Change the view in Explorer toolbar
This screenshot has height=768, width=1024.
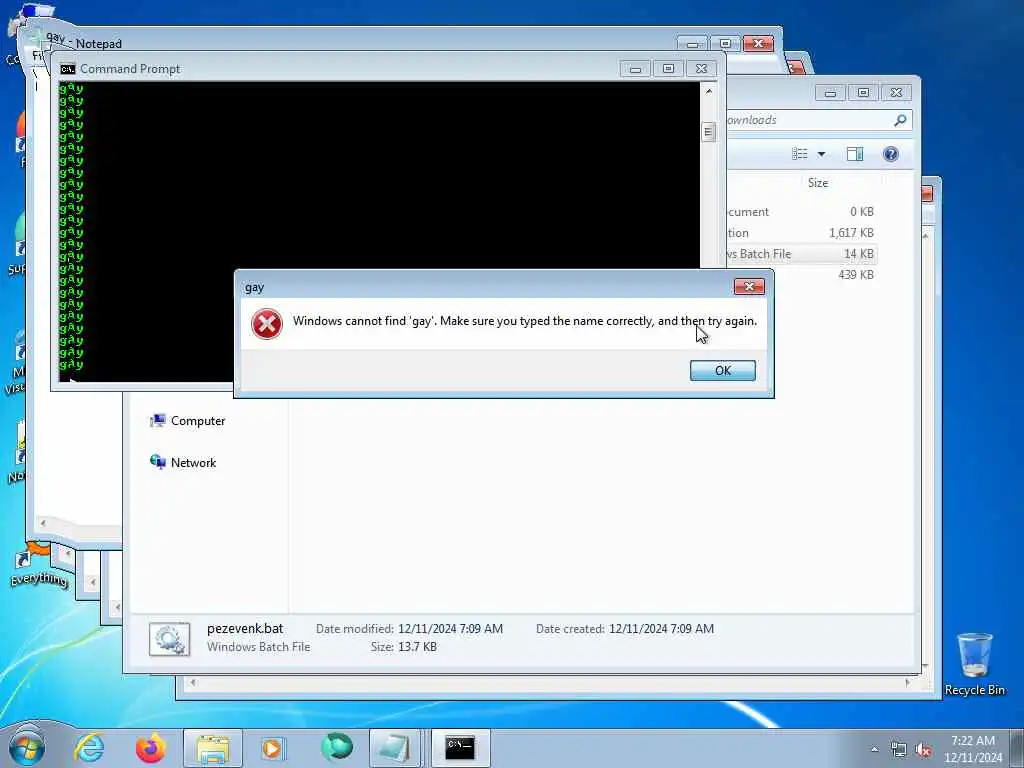coord(799,153)
